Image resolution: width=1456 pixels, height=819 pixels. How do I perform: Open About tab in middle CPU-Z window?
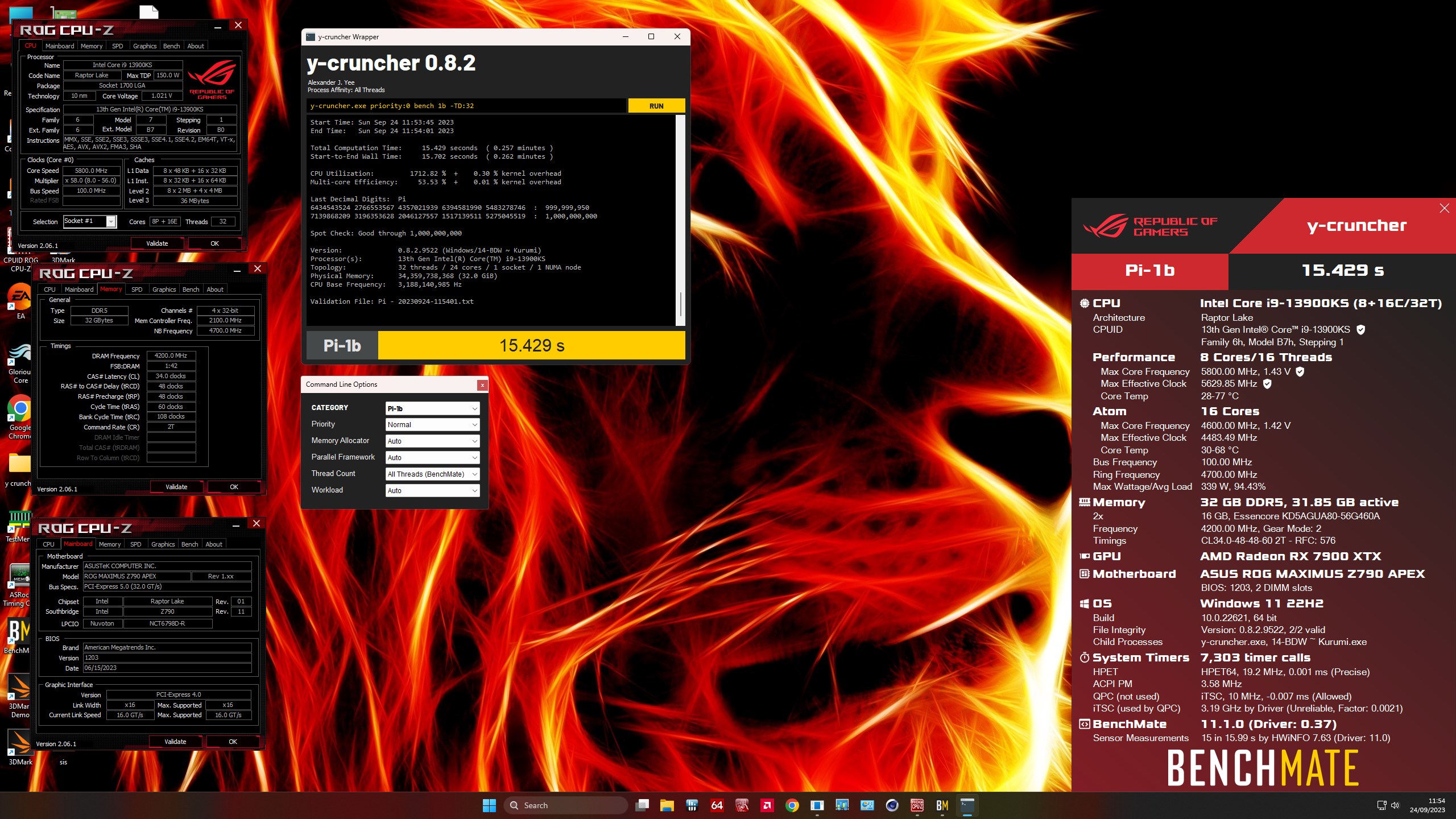(215, 289)
